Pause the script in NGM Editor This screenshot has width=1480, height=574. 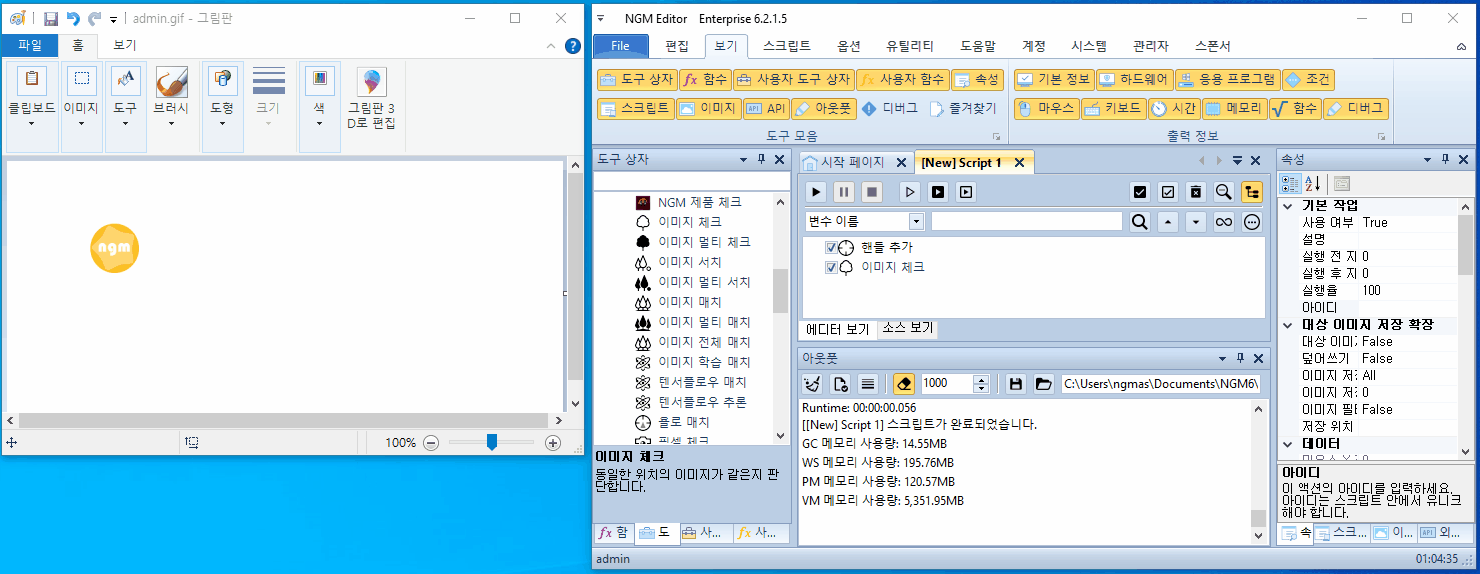tap(844, 191)
